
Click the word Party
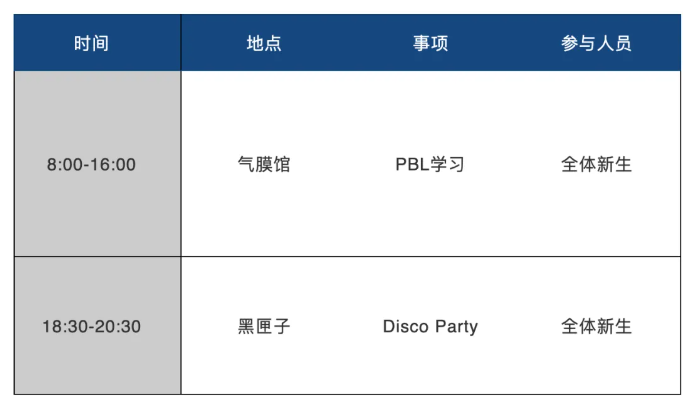[x=456, y=327]
